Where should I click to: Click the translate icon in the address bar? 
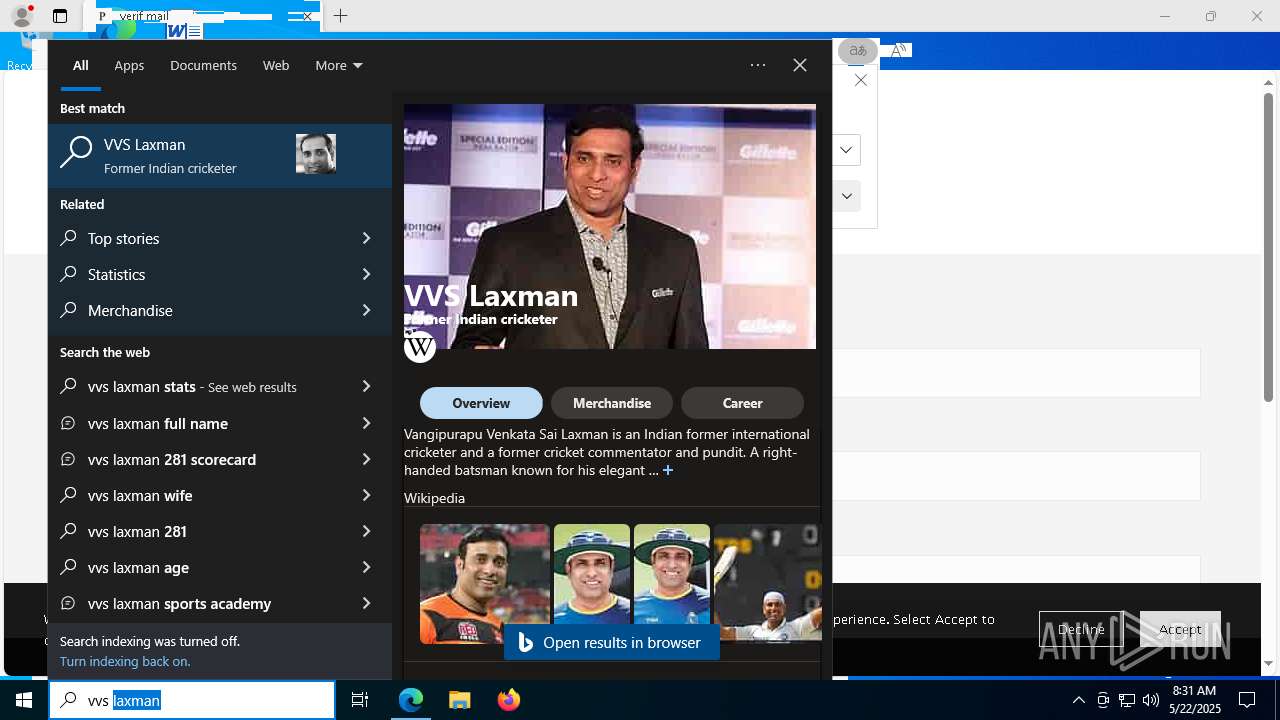point(857,50)
